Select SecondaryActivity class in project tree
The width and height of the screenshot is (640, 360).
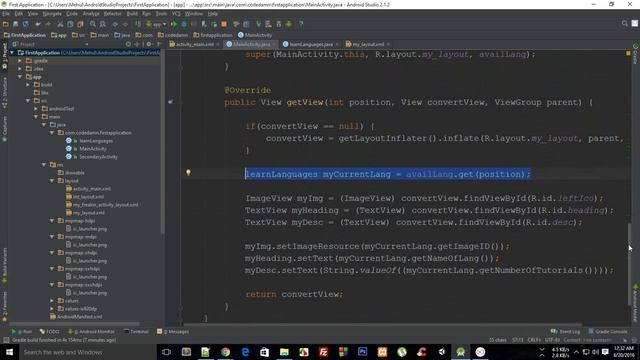[x=98, y=157]
